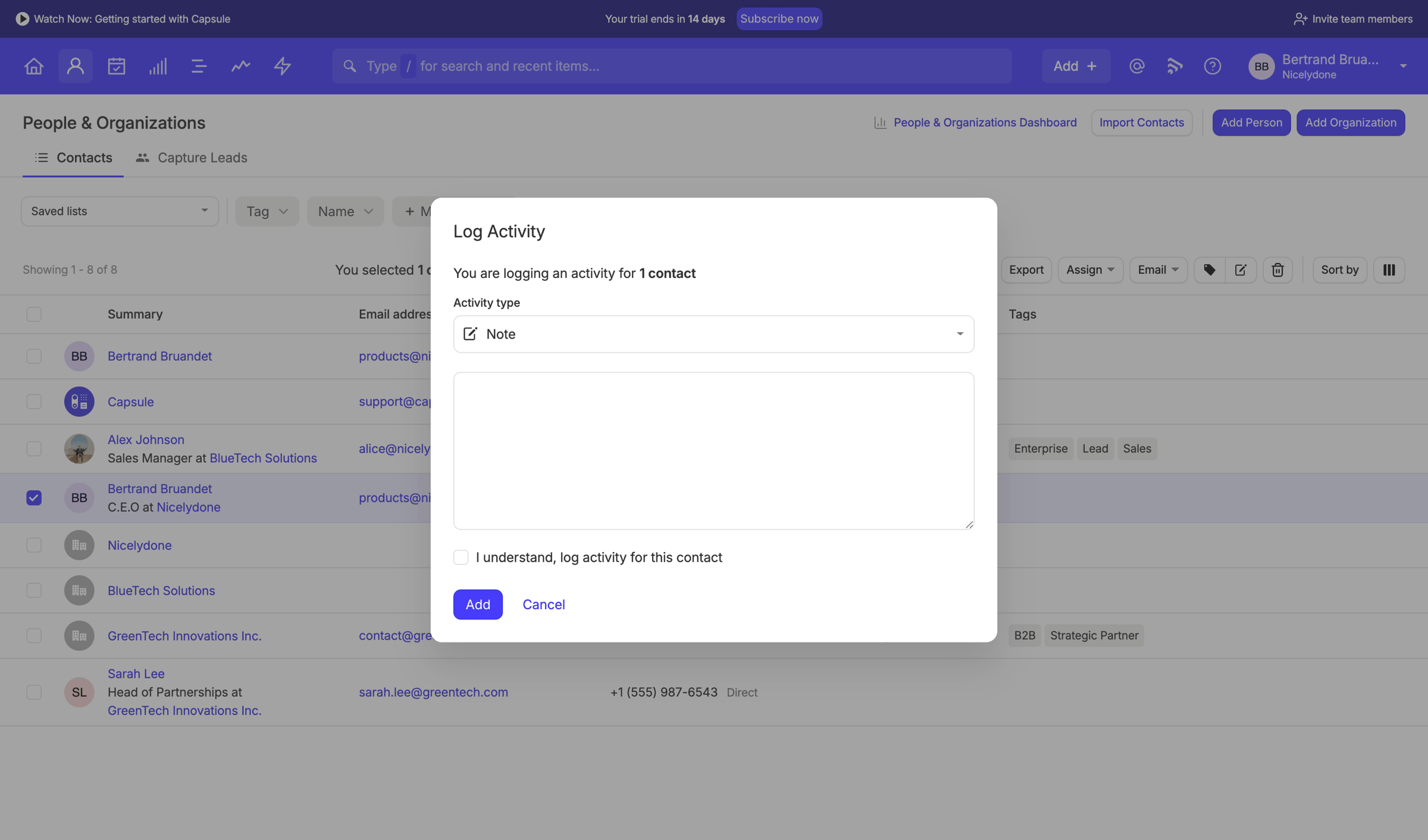Open the Home dashboard icon
The image size is (1428, 840).
(34, 66)
